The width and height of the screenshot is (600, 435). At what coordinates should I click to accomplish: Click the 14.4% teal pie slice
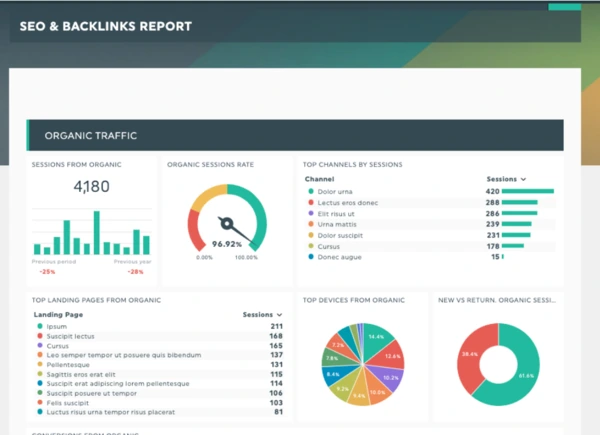click(x=376, y=338)
